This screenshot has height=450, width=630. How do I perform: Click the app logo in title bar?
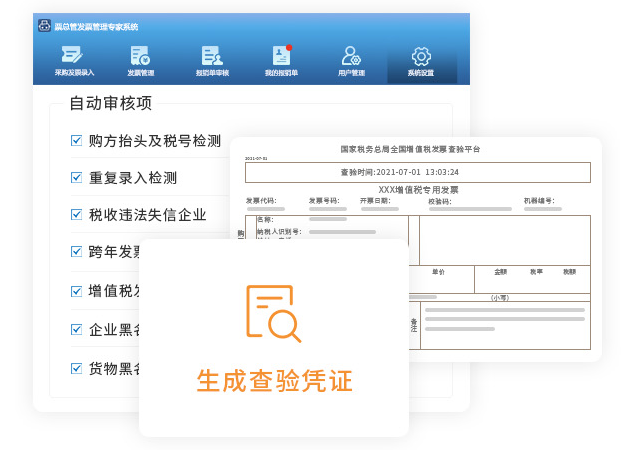pos(42,25)
